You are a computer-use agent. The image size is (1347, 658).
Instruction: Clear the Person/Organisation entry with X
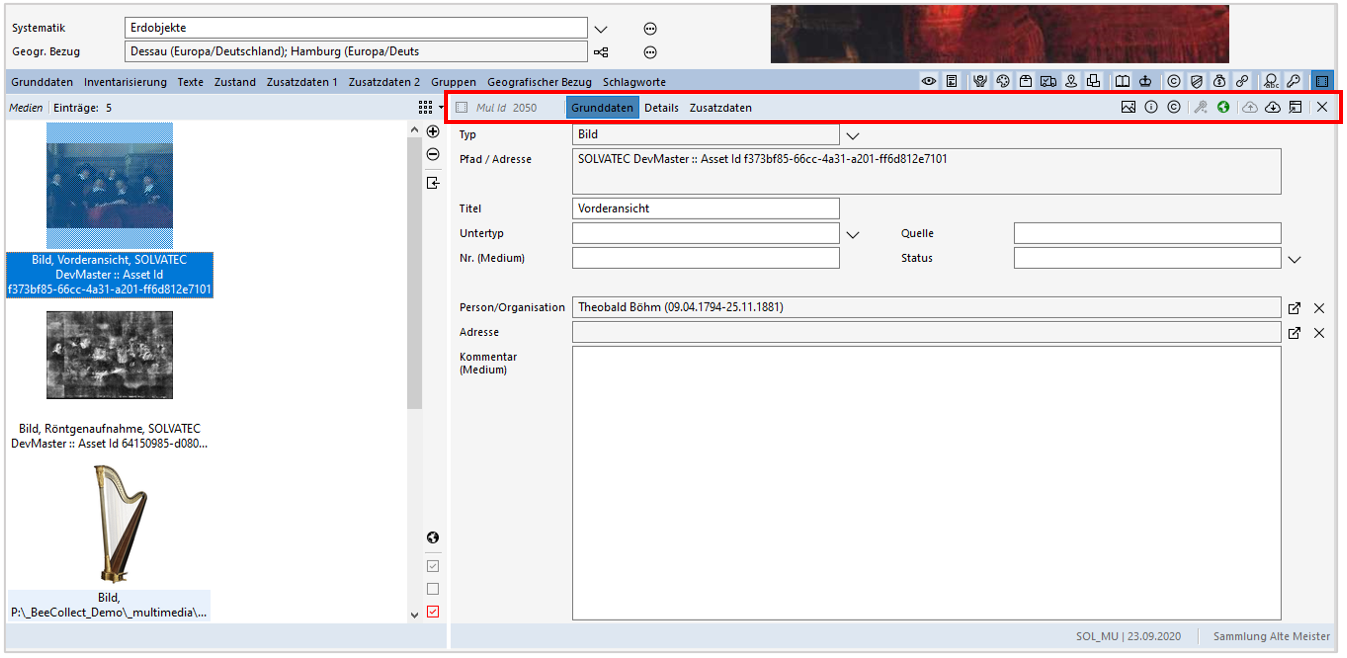click(x=1319, y=308)
